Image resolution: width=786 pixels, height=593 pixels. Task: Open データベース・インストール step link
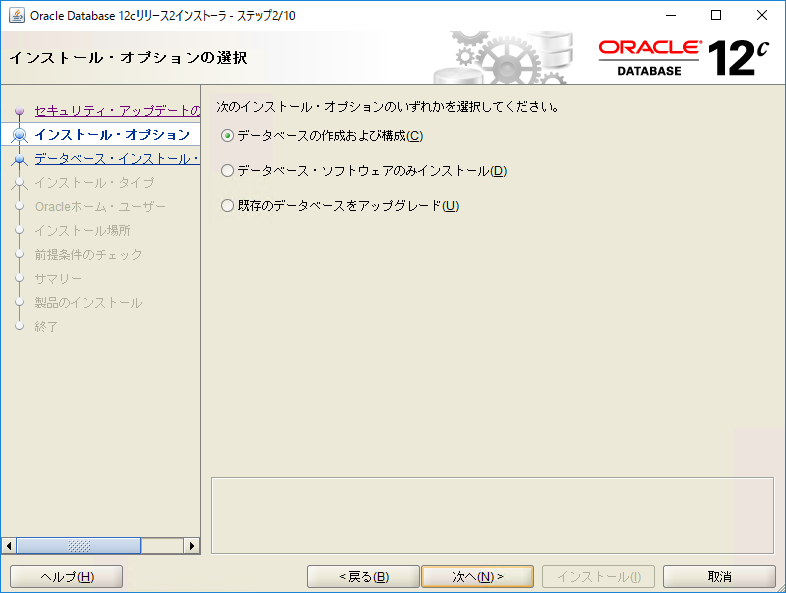[117, 159]
